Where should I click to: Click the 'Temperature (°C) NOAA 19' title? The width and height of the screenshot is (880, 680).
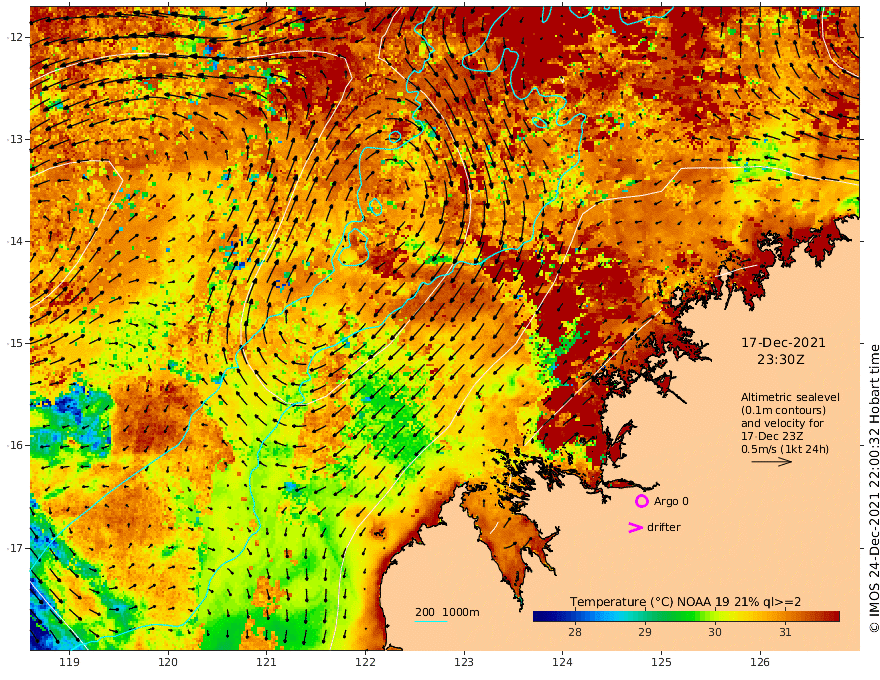pos(650,602)
